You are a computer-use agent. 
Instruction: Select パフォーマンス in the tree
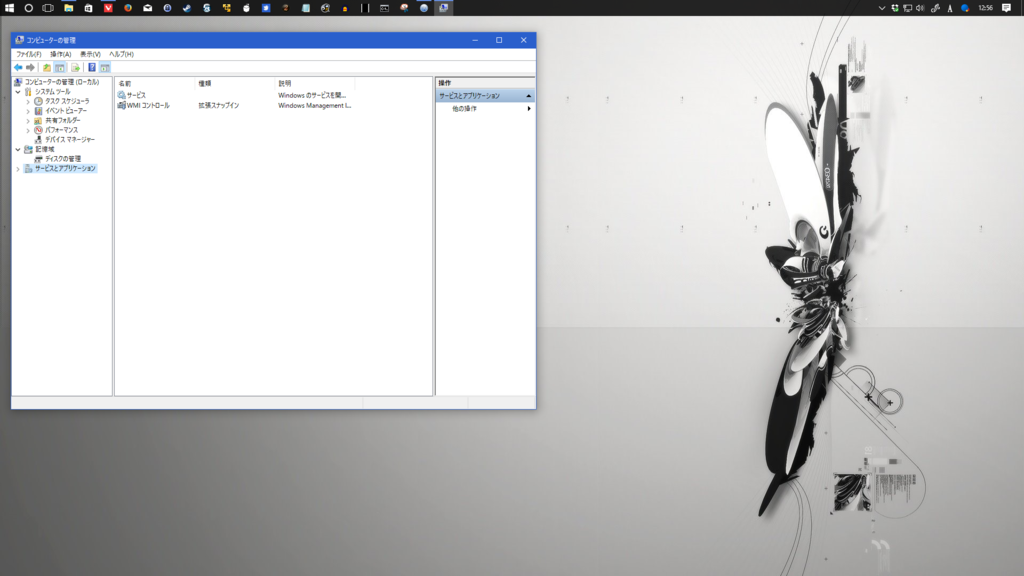(x=61, y=131)
